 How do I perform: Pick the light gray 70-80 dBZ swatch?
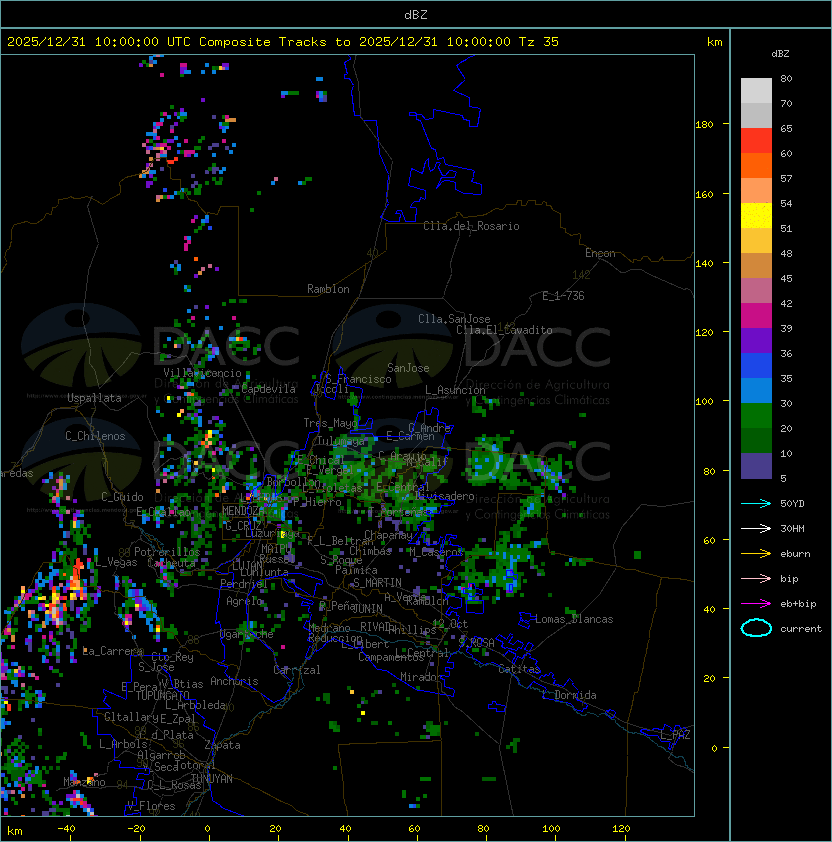[756, 91]
